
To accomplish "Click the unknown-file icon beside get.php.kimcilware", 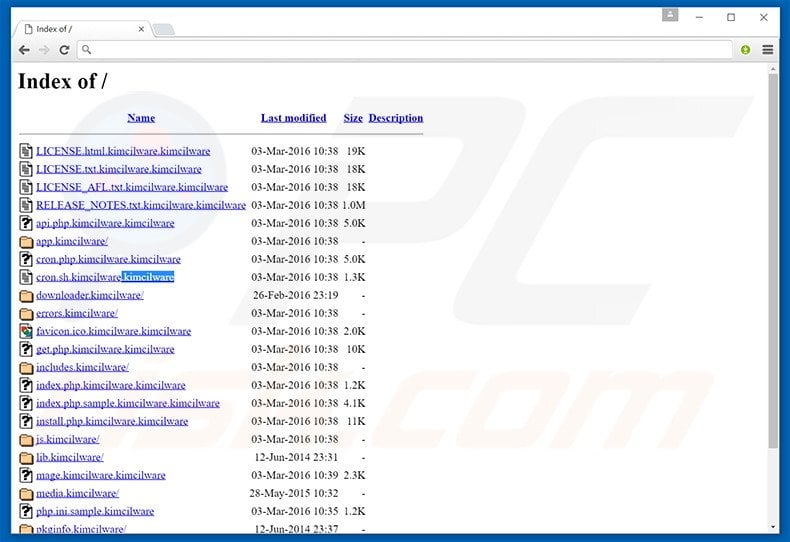I will pos(26,349).
